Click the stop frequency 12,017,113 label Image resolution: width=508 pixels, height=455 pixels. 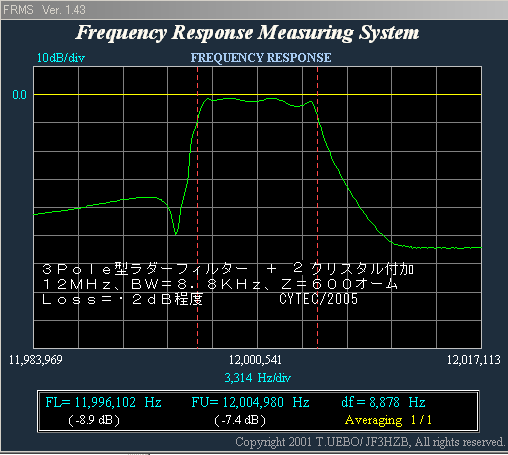[473, 360]
